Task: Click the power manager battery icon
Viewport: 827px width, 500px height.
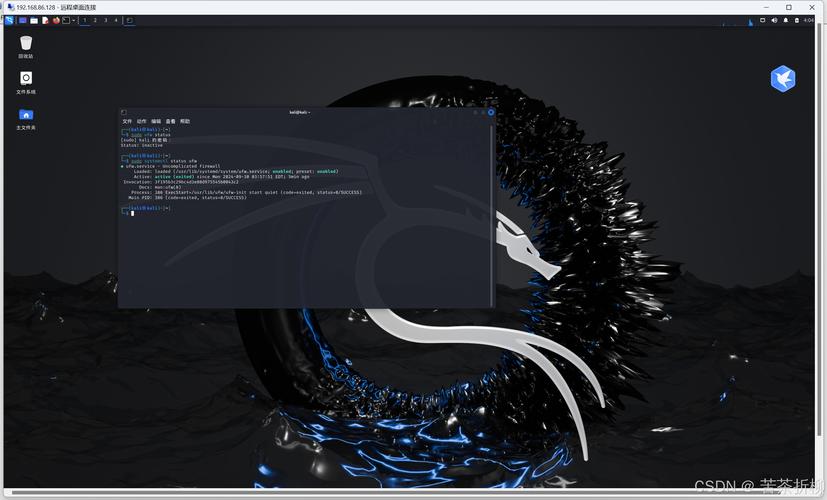Action: [x=796, y=20]
